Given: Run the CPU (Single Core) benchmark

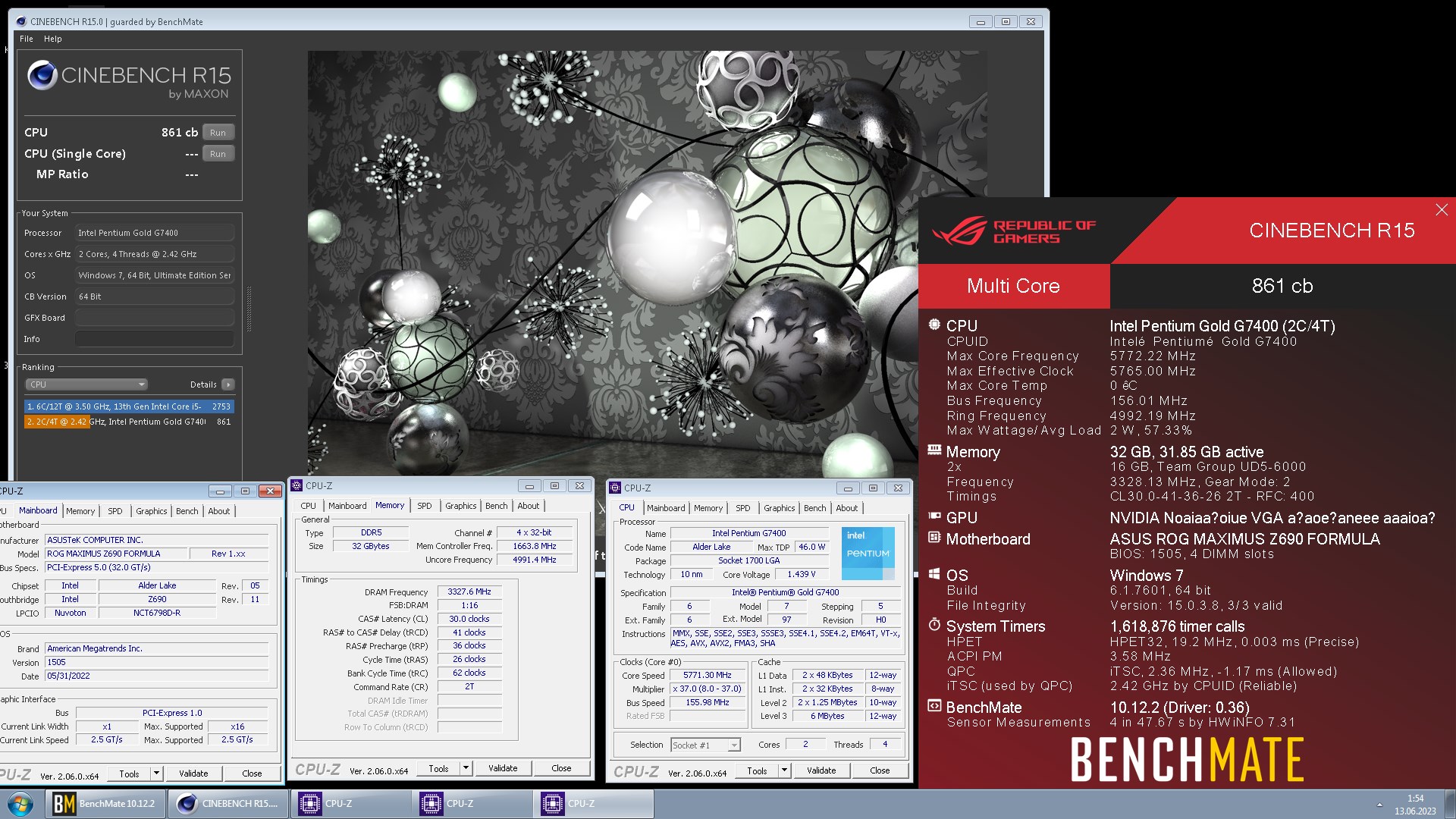Looking at the screenshot, I should click(218, 153).
